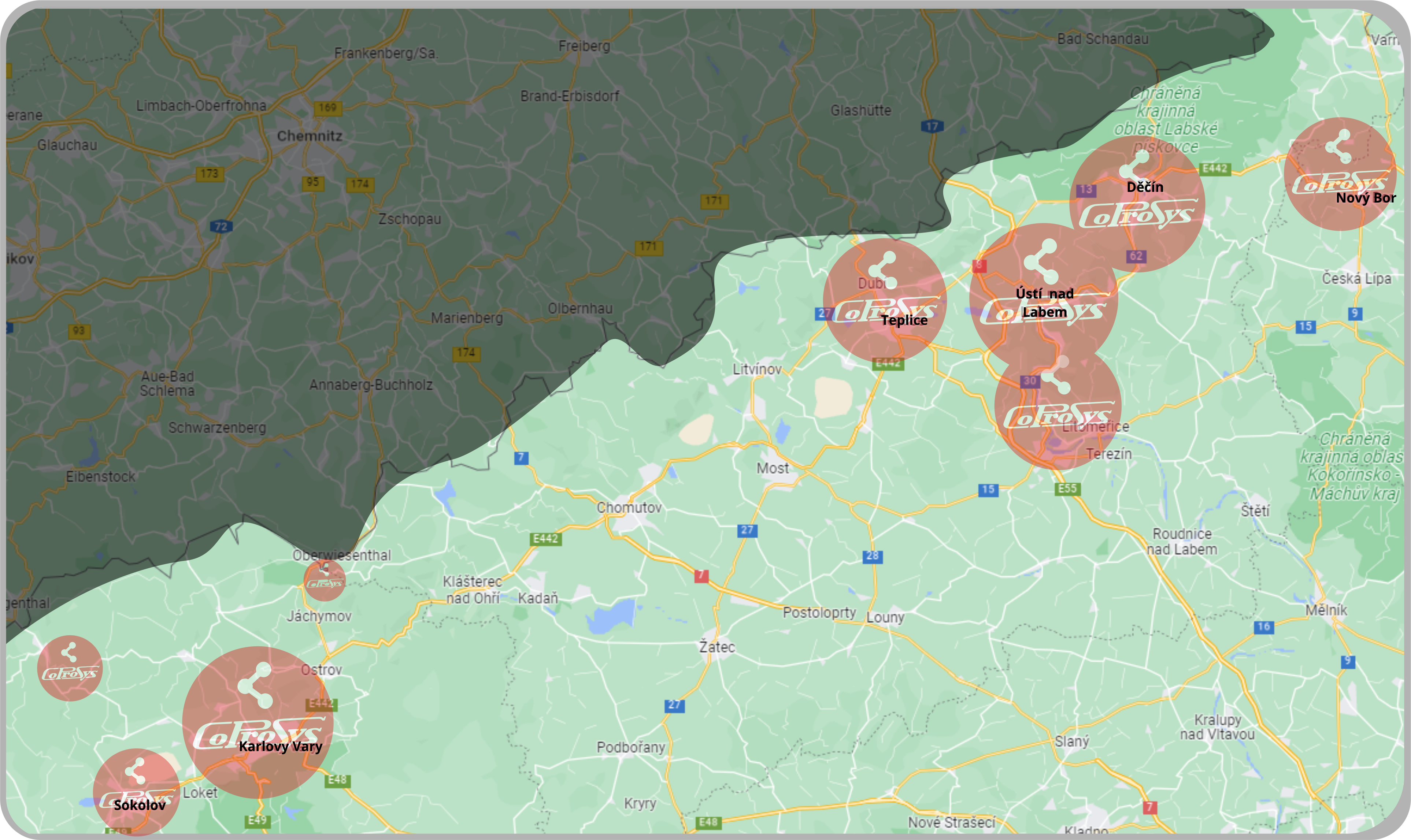
Task: Click the Louny town label
Action: click(x=886, y=617)
